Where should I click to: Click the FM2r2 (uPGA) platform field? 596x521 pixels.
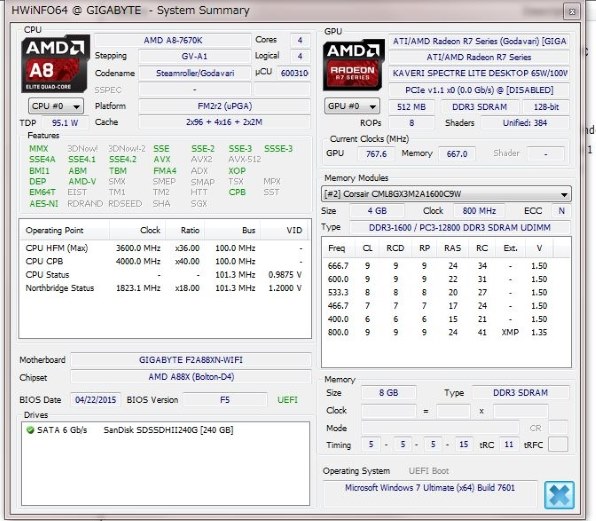(224, 106)
